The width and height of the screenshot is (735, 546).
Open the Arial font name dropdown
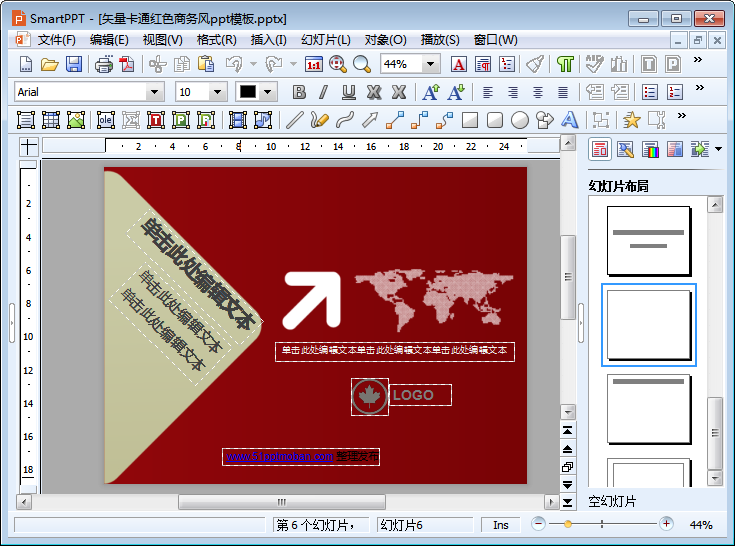coord(154,92)
